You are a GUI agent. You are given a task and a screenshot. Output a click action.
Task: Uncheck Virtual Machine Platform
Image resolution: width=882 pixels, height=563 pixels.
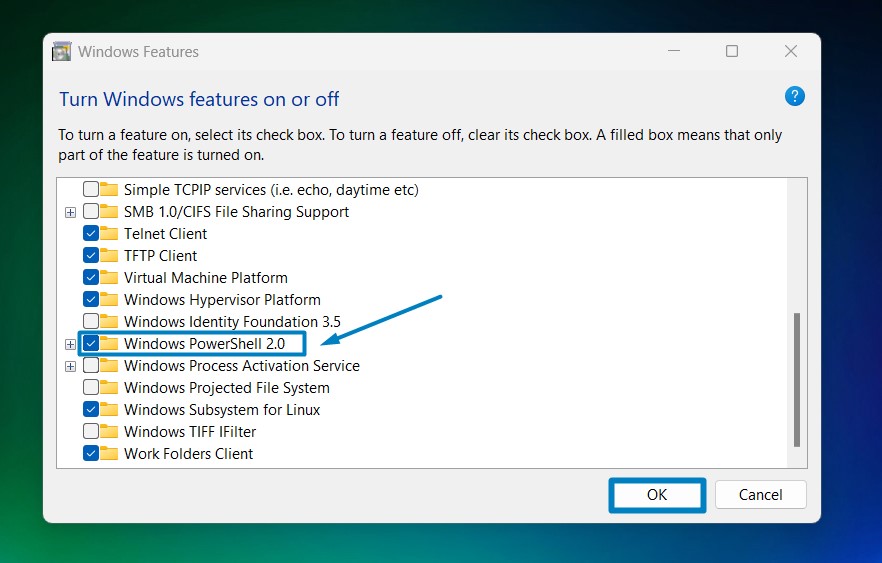(x=91, y=277)
